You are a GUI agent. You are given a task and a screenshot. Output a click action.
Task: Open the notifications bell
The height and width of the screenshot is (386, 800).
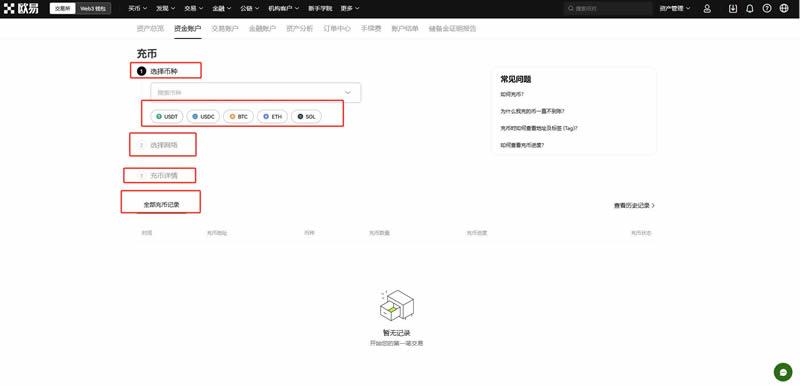point(749,9)
